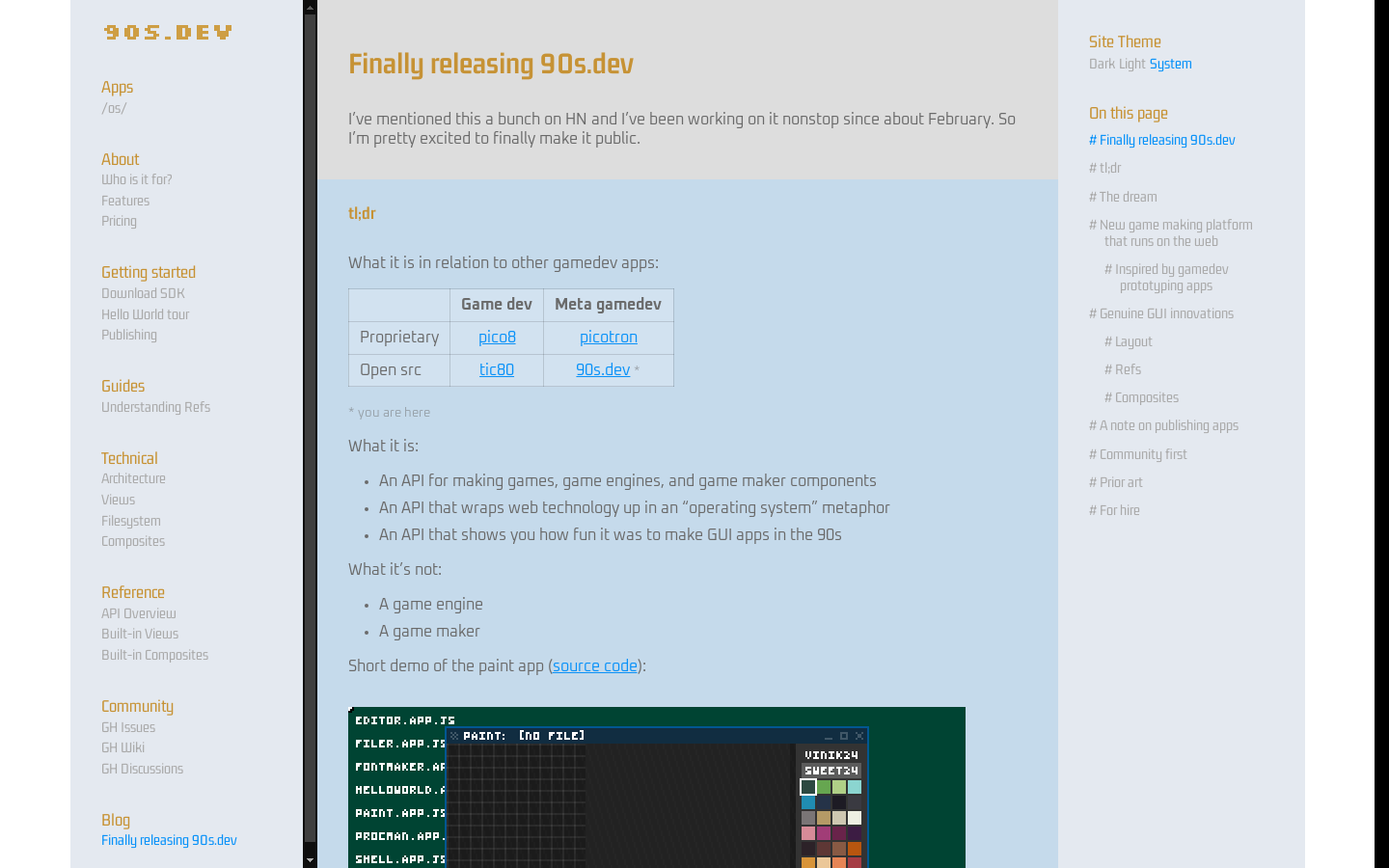This screenshot has height=868, width=1389.
Task: Open the Filesystem page
Action: pyautogui.click(x=131, y=521)
